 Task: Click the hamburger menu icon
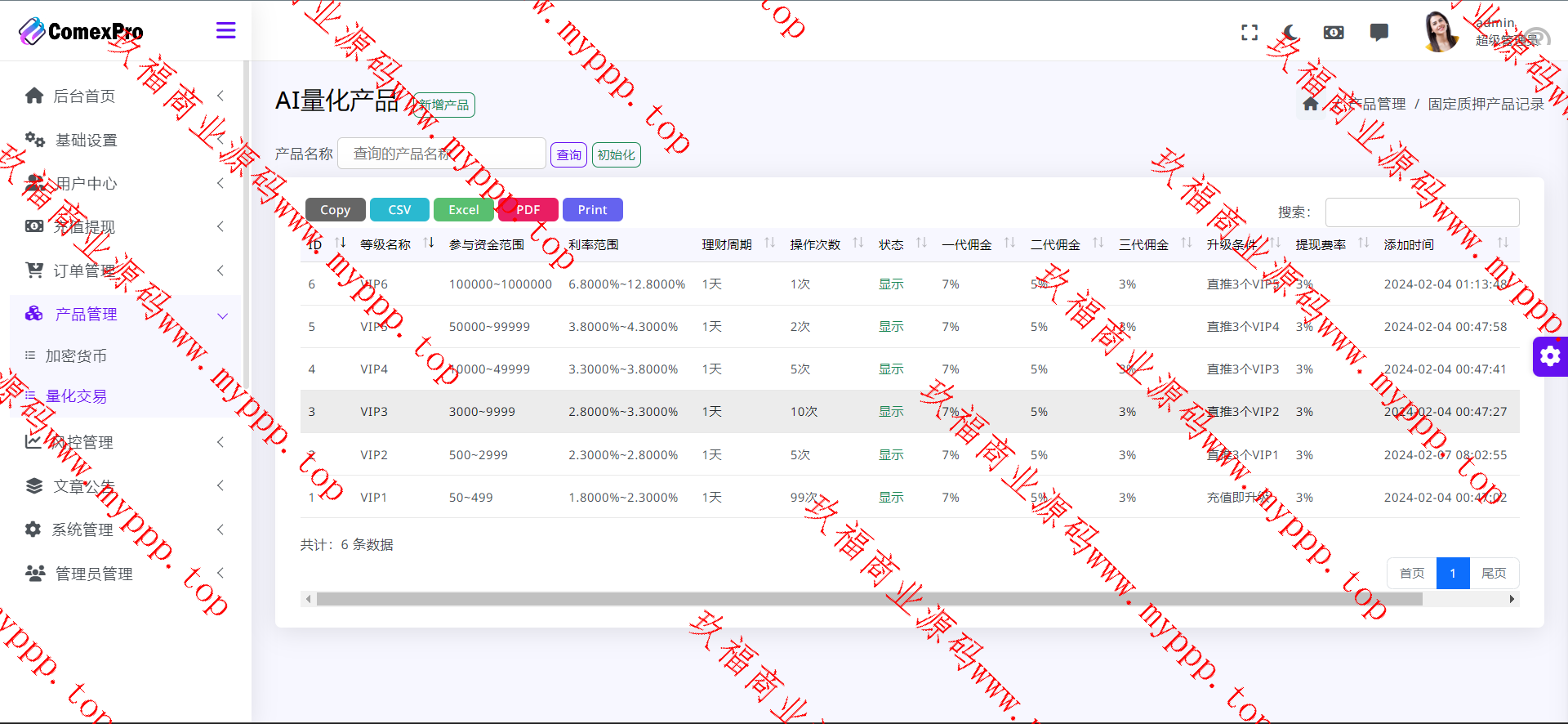(225, 31)
